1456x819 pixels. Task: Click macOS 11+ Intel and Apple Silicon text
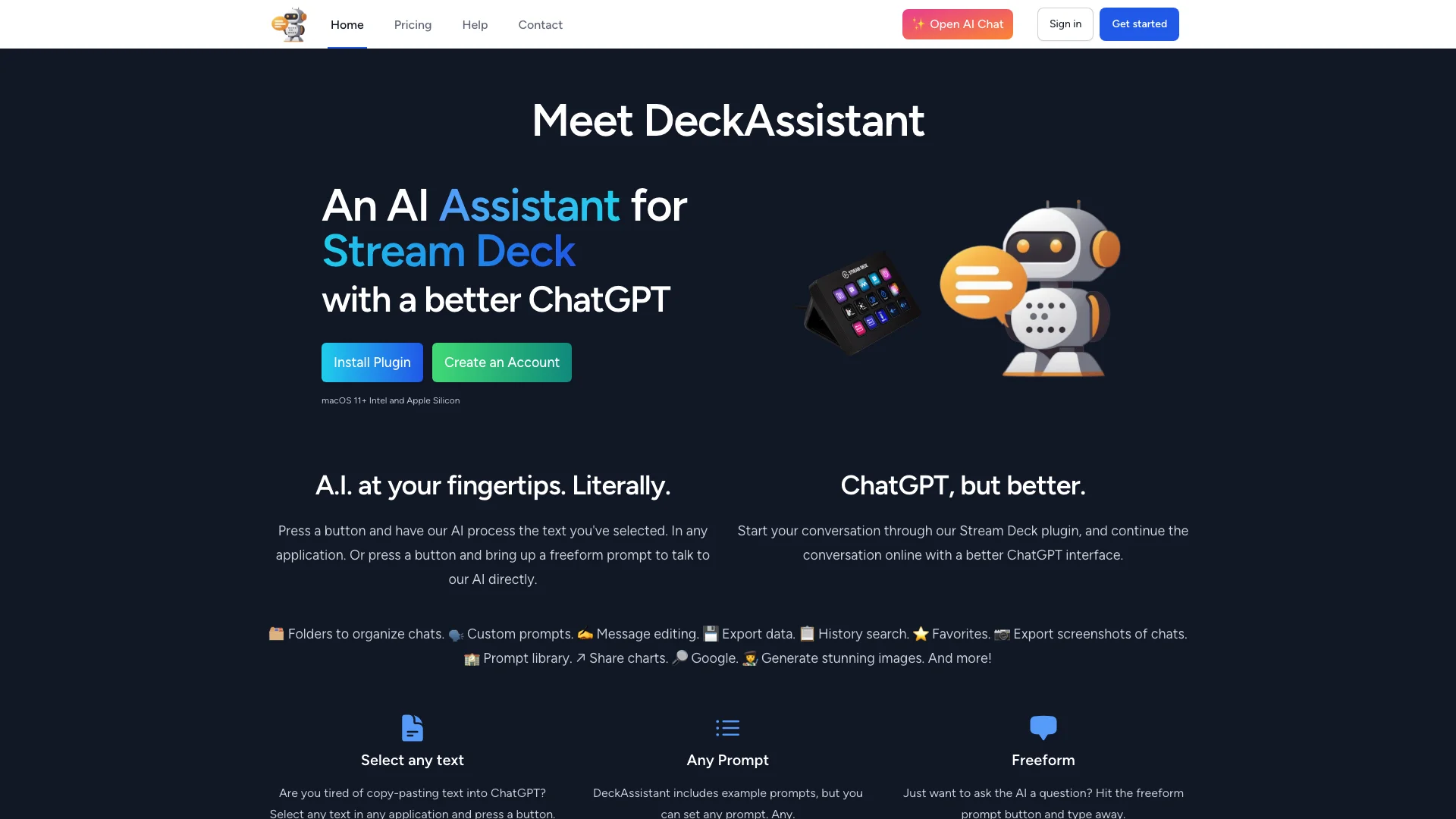pos(390,400)
